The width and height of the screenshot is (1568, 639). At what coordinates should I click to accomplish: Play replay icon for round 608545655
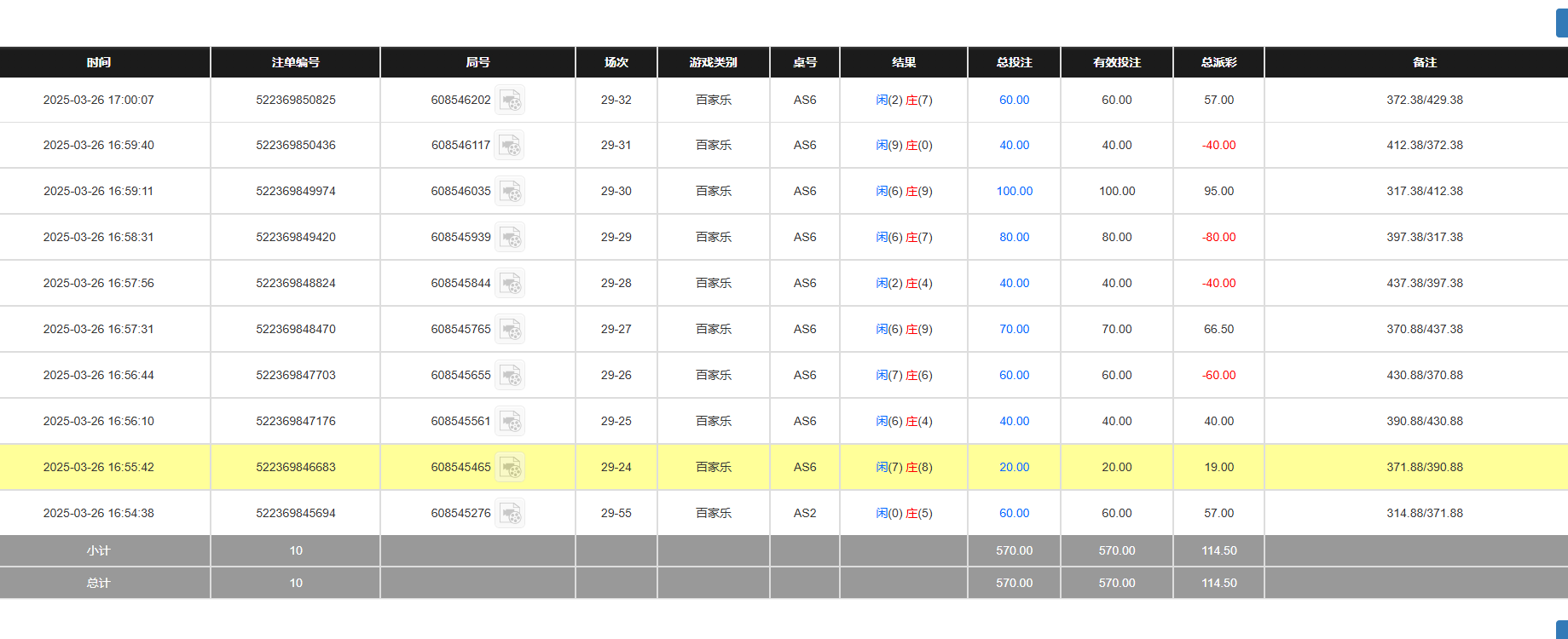pos(510,376)
